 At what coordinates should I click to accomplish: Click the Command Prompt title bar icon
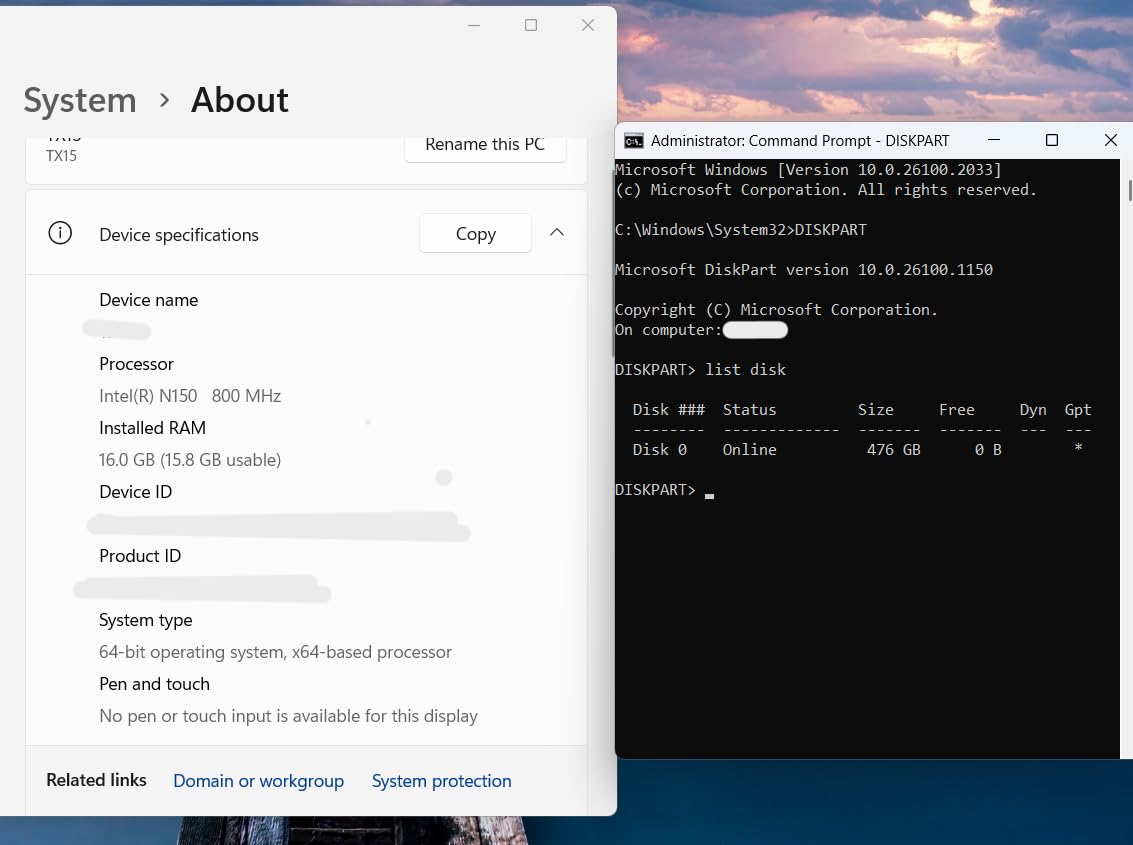tap(634, 141)
